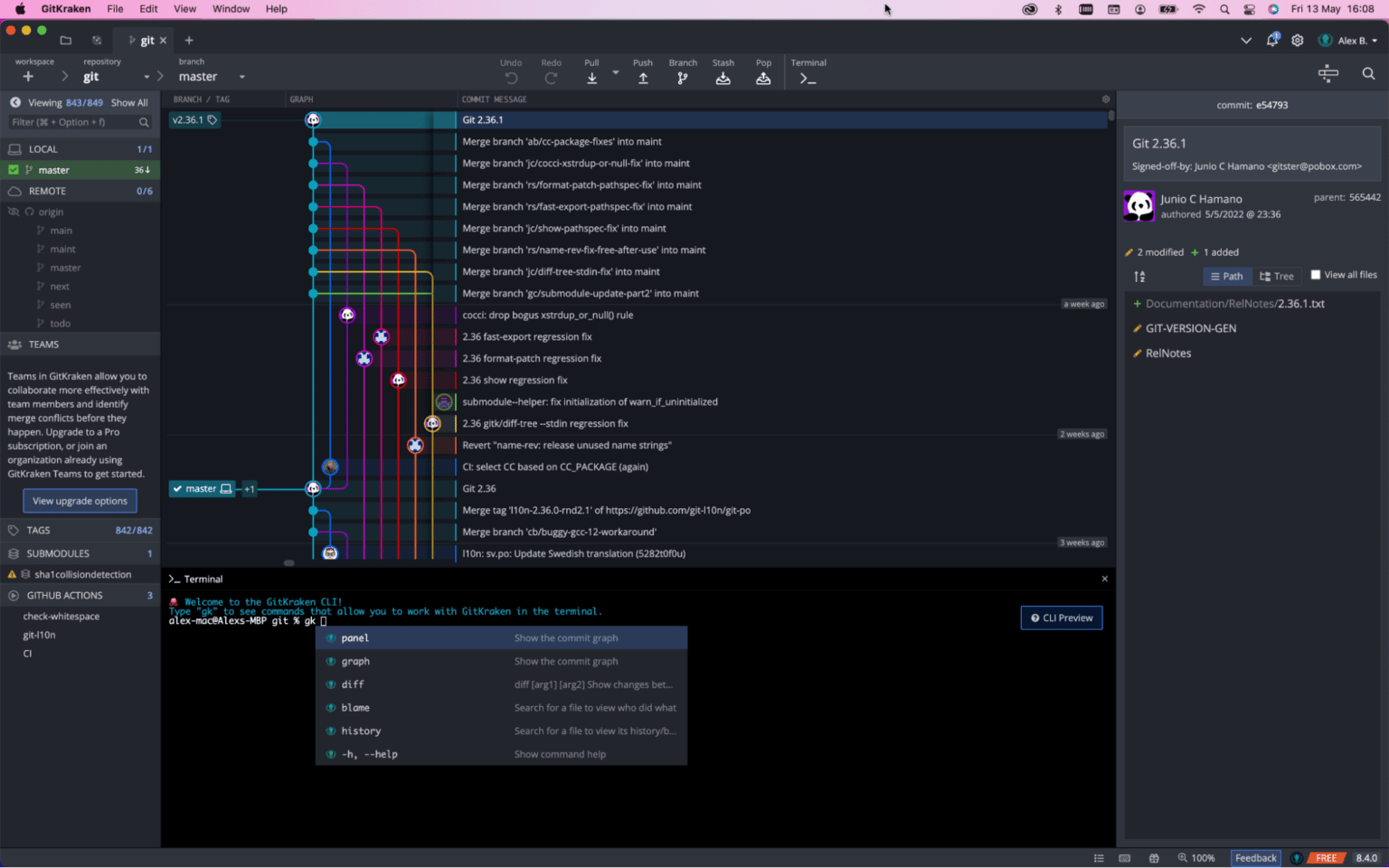This screenshot has width=1389, height=868.
Task: Open the master branch dropdown
Action: click(x=241, y=77)
